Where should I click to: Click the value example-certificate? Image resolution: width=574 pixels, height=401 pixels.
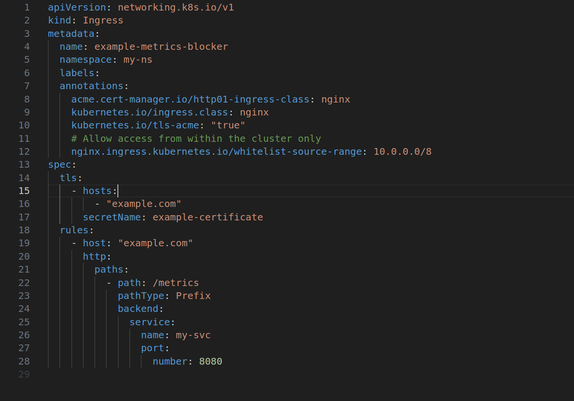pos(208,217)
